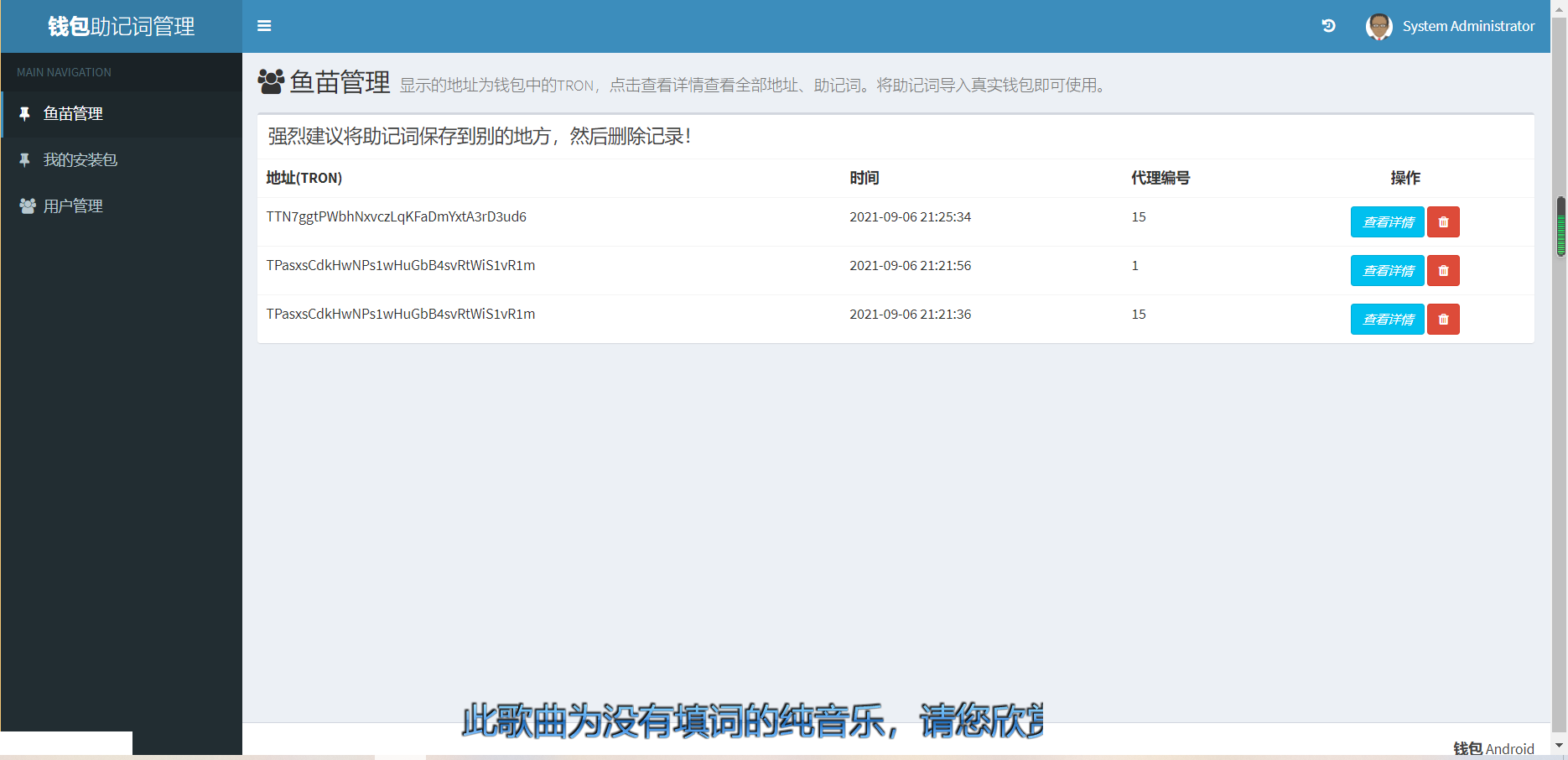The image size is (1568, 760).
Task: Go to 用户管理 in the sidebar
Action: (73, 206)
